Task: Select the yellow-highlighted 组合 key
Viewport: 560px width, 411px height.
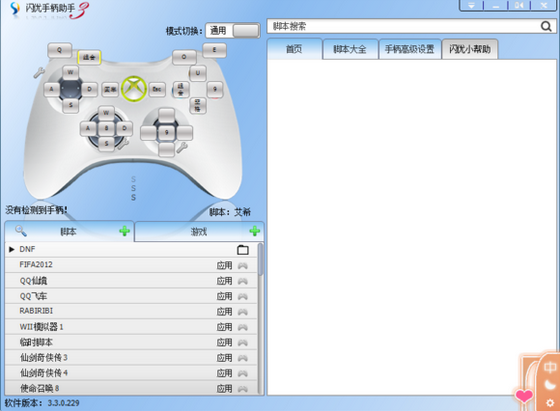Action: pyautogui.click(x=89, y=57)
